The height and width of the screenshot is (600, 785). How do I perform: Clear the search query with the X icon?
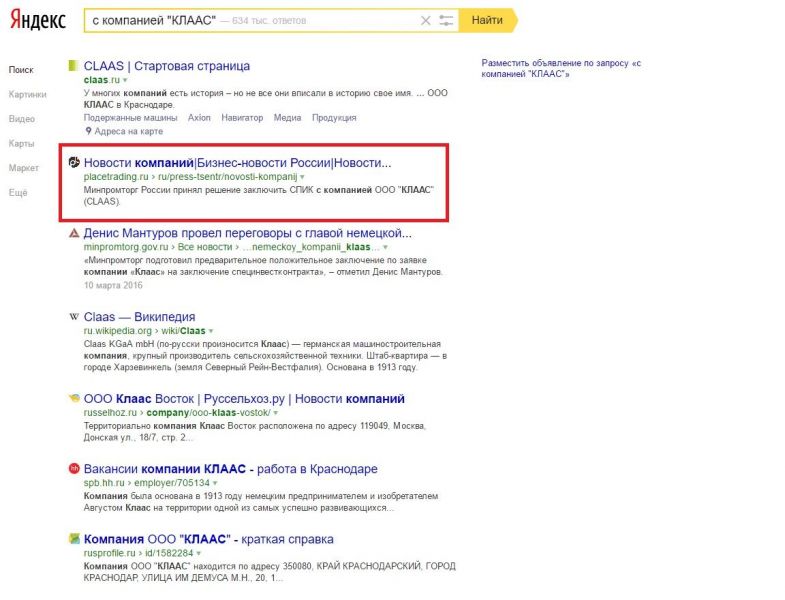point(426,20)
